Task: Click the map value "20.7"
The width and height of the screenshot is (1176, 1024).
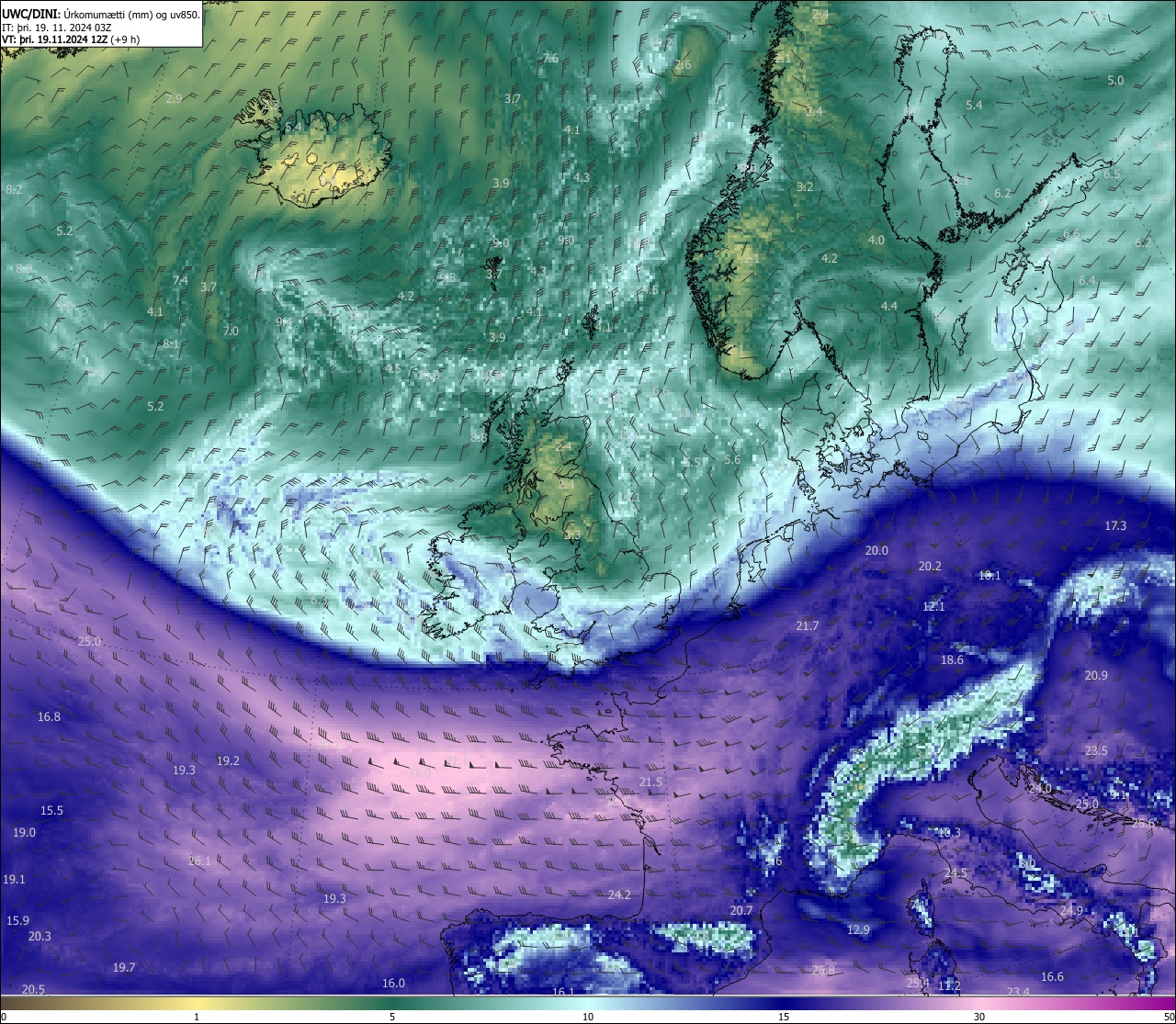Action: [x=741, y=910]
